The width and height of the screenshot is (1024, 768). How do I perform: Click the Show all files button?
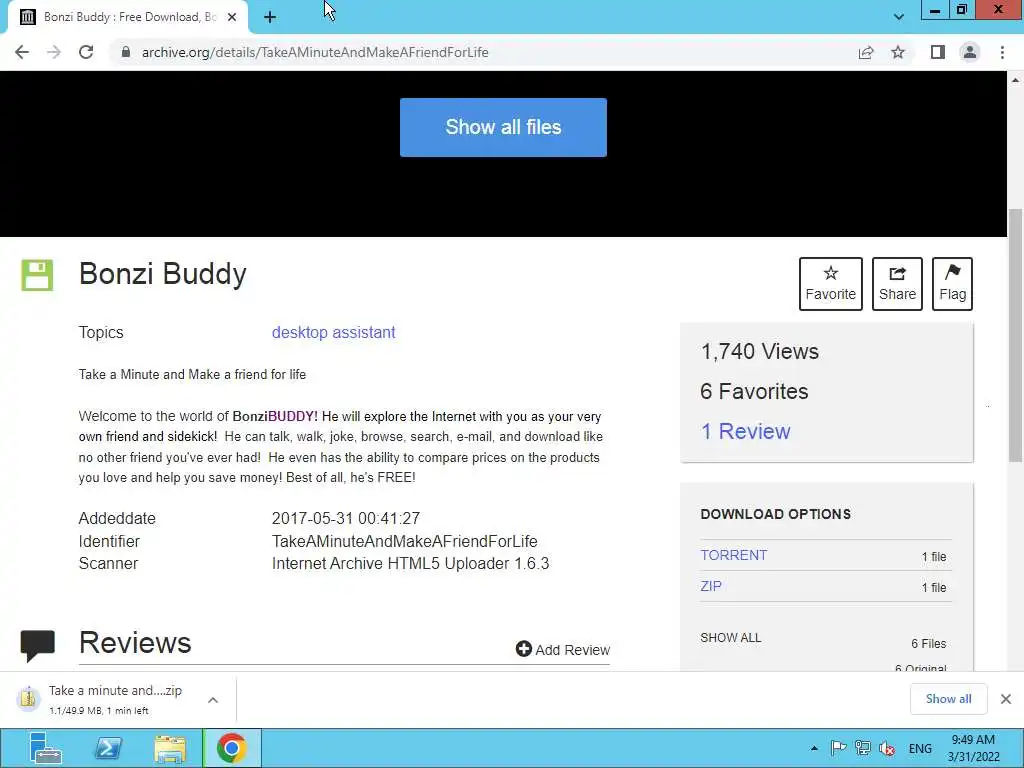[x=503, y=127]
